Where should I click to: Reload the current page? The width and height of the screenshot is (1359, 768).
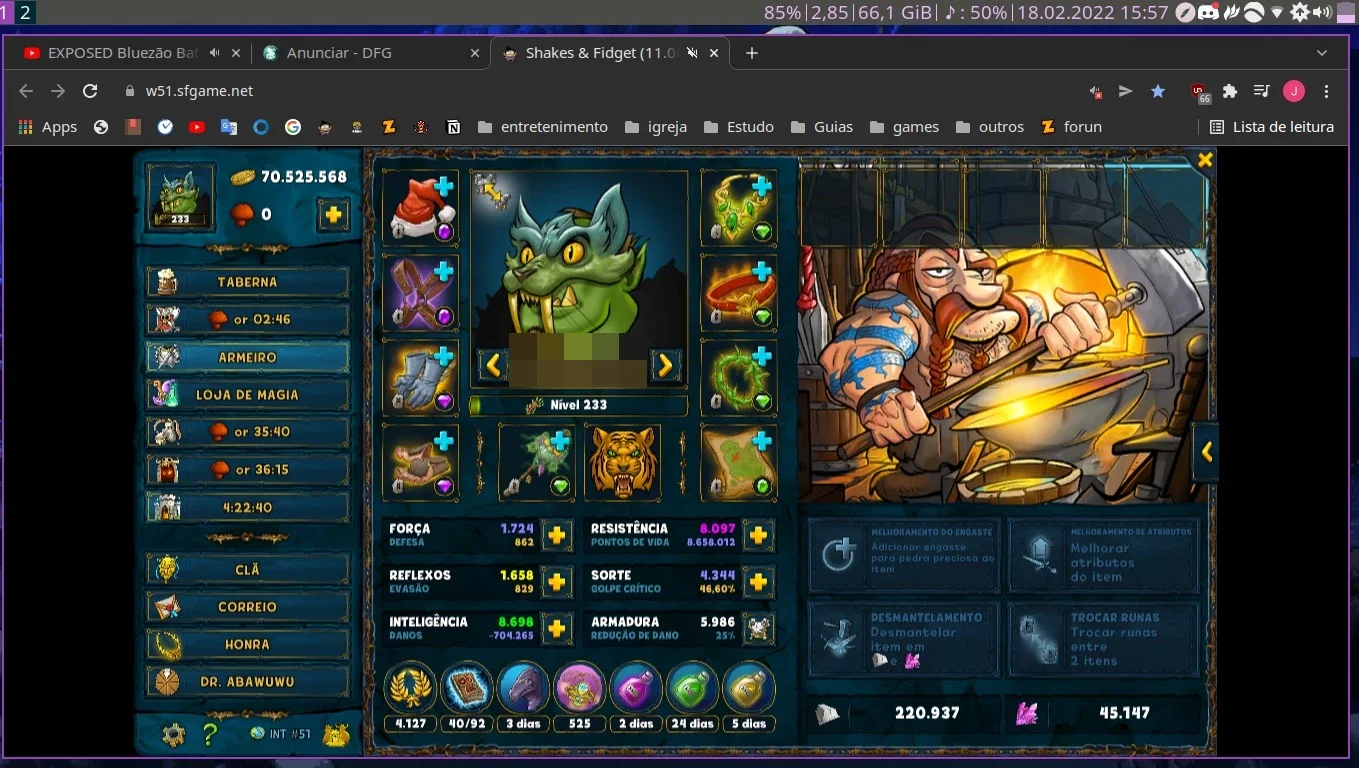(90, 91)
